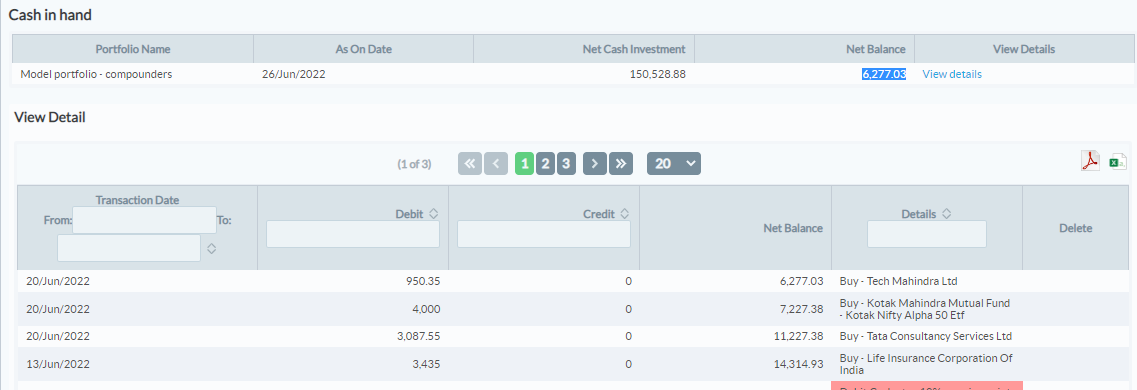Sort by Transaction Date
The width and height of the screenshot is (1137, 390).
tap(211, 249)
